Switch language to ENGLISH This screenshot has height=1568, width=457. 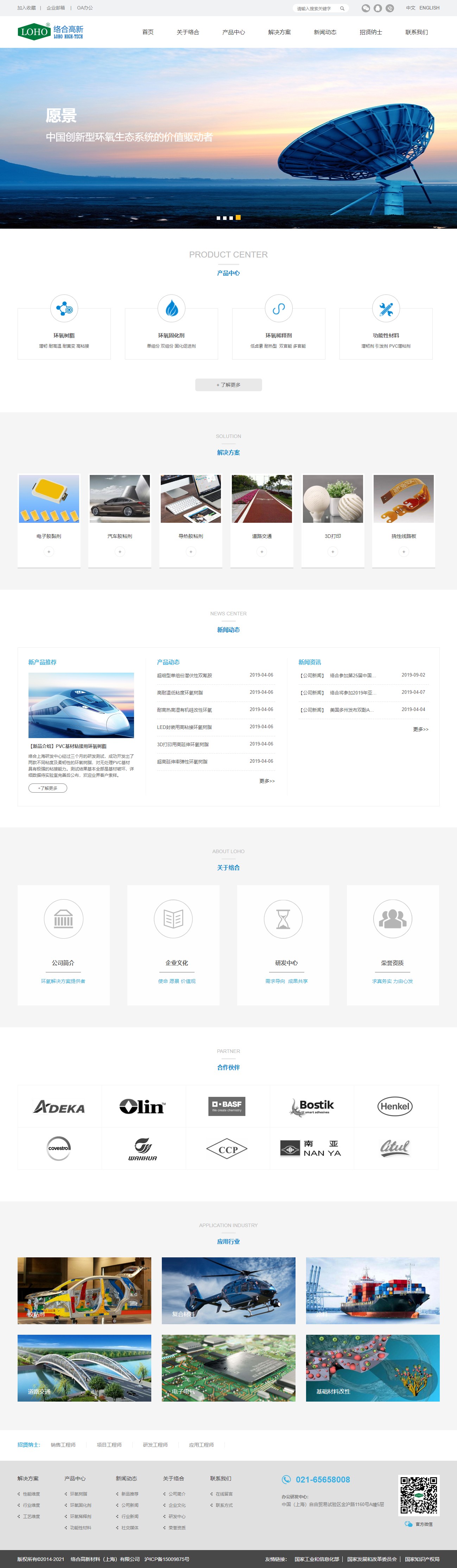click(x=429, y=8)
